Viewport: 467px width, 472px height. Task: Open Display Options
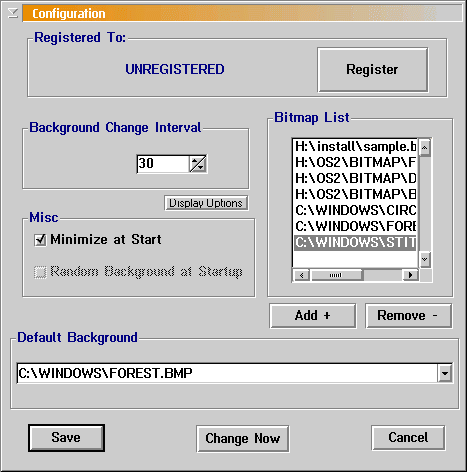point(206,203)
